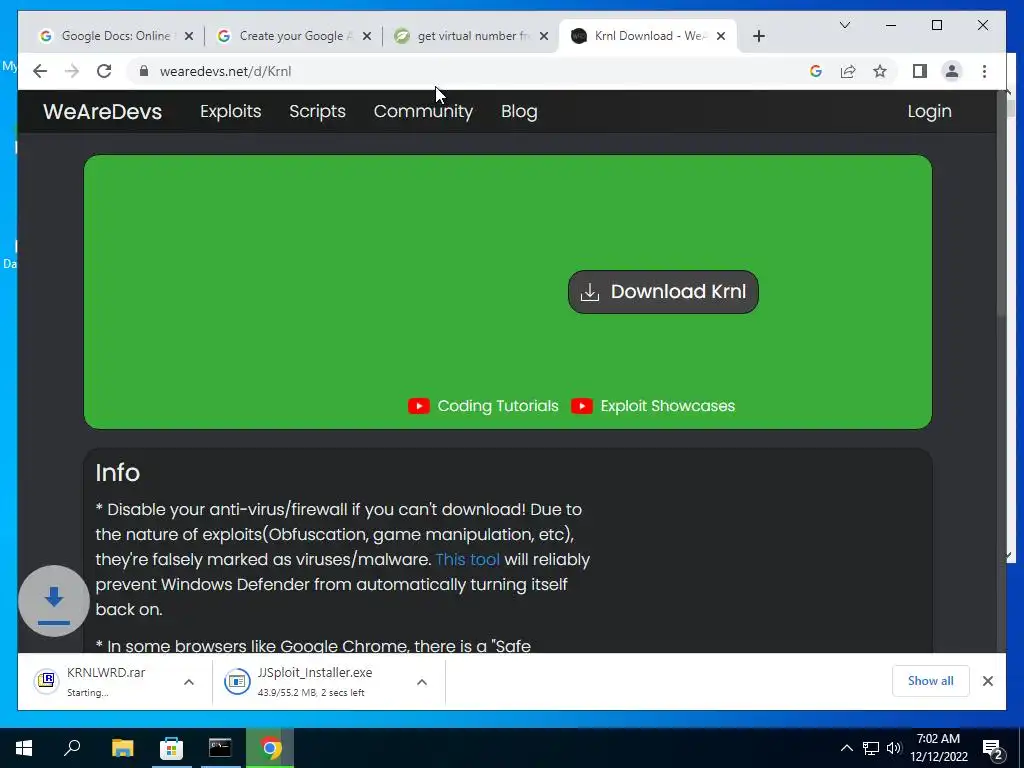This screenshot has height=768, width=1024.
Task: Open the site info lock icon
Action: click(x=144, y=71)
